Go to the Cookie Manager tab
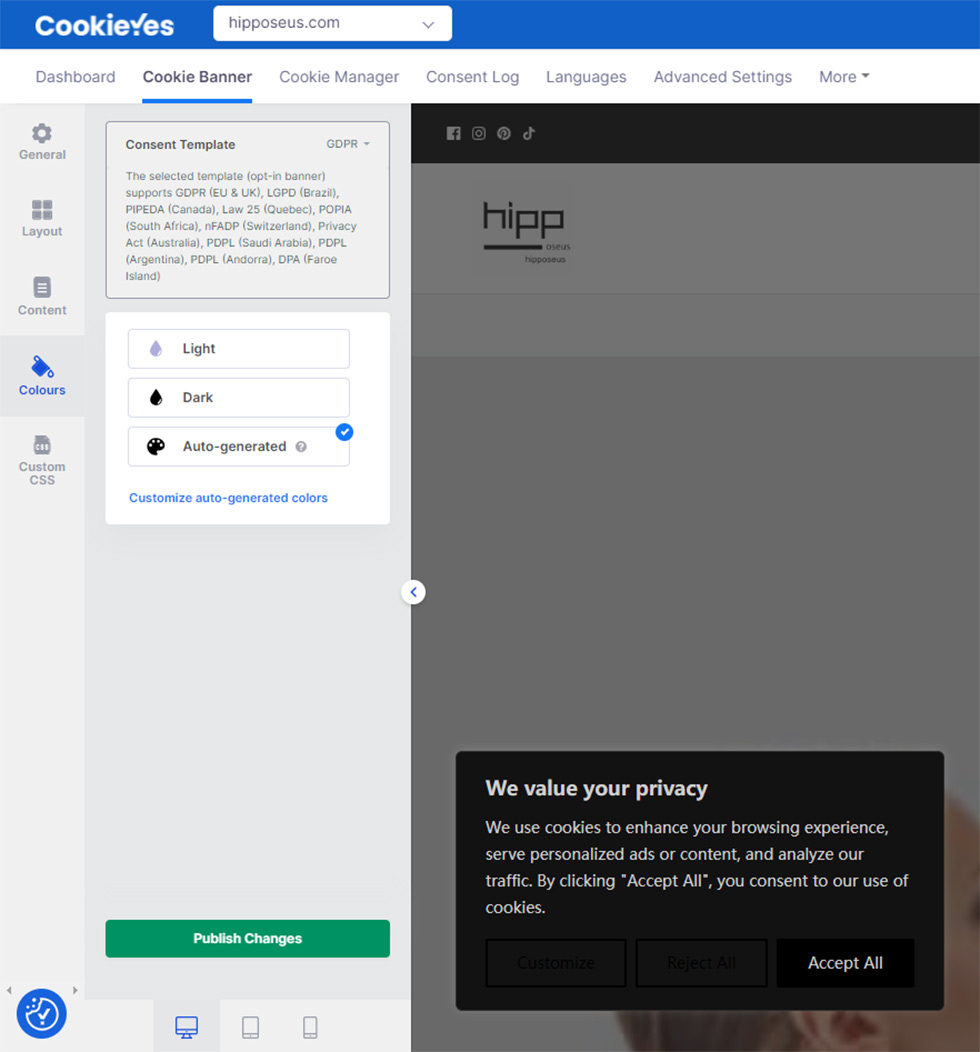Screen dimensions: 980x1052 click(339, 77)
